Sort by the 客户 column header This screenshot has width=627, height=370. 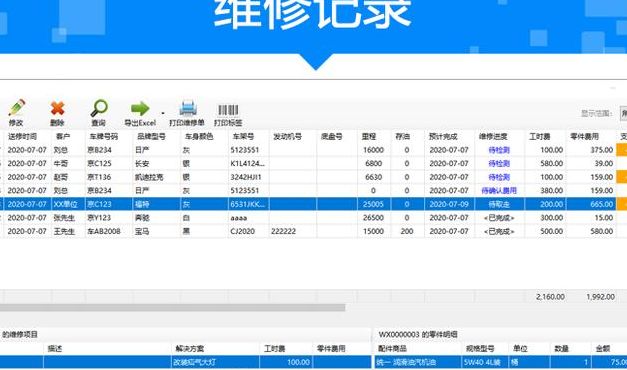[x=63, y=136]
